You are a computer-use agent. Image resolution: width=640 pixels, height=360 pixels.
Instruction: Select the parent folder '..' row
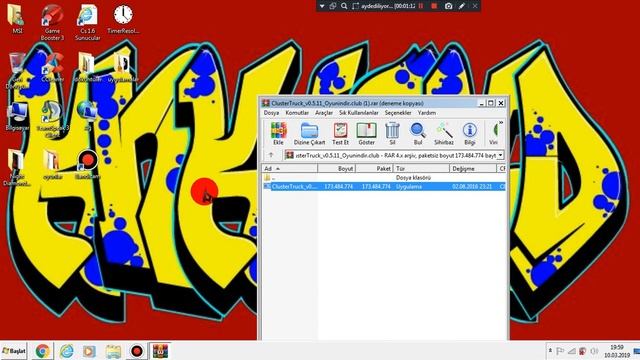383,178
